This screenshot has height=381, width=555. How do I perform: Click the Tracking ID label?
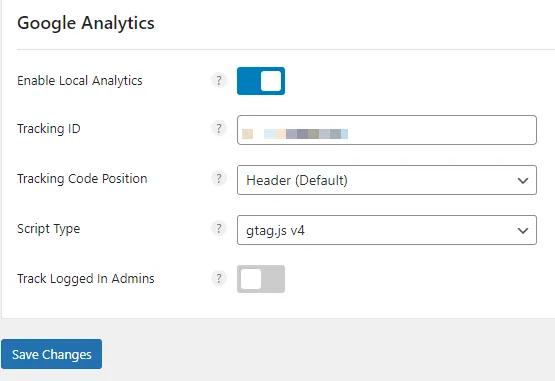point(49,129)
